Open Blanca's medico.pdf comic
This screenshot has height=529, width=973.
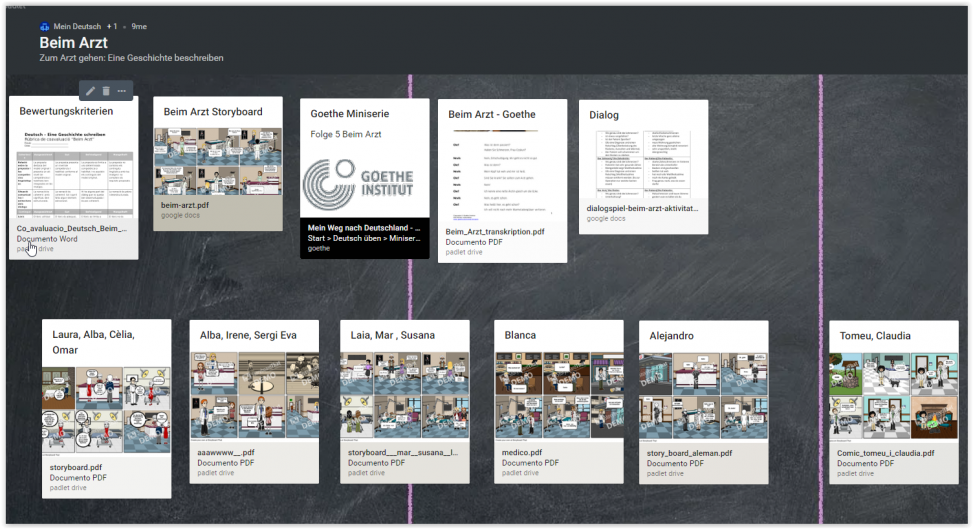point(558,395)
